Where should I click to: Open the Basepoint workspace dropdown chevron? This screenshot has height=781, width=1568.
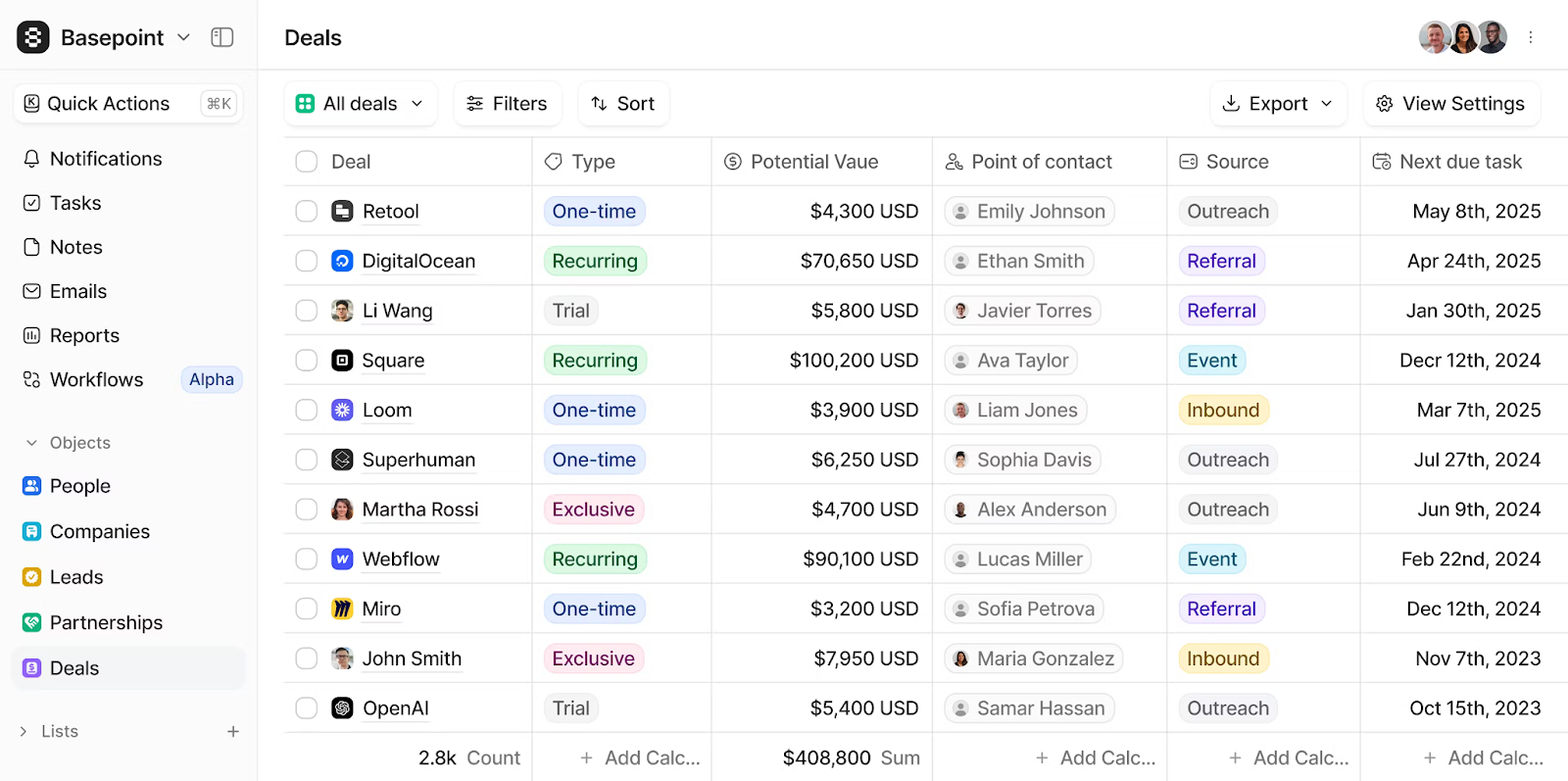(x=183, y=37)
